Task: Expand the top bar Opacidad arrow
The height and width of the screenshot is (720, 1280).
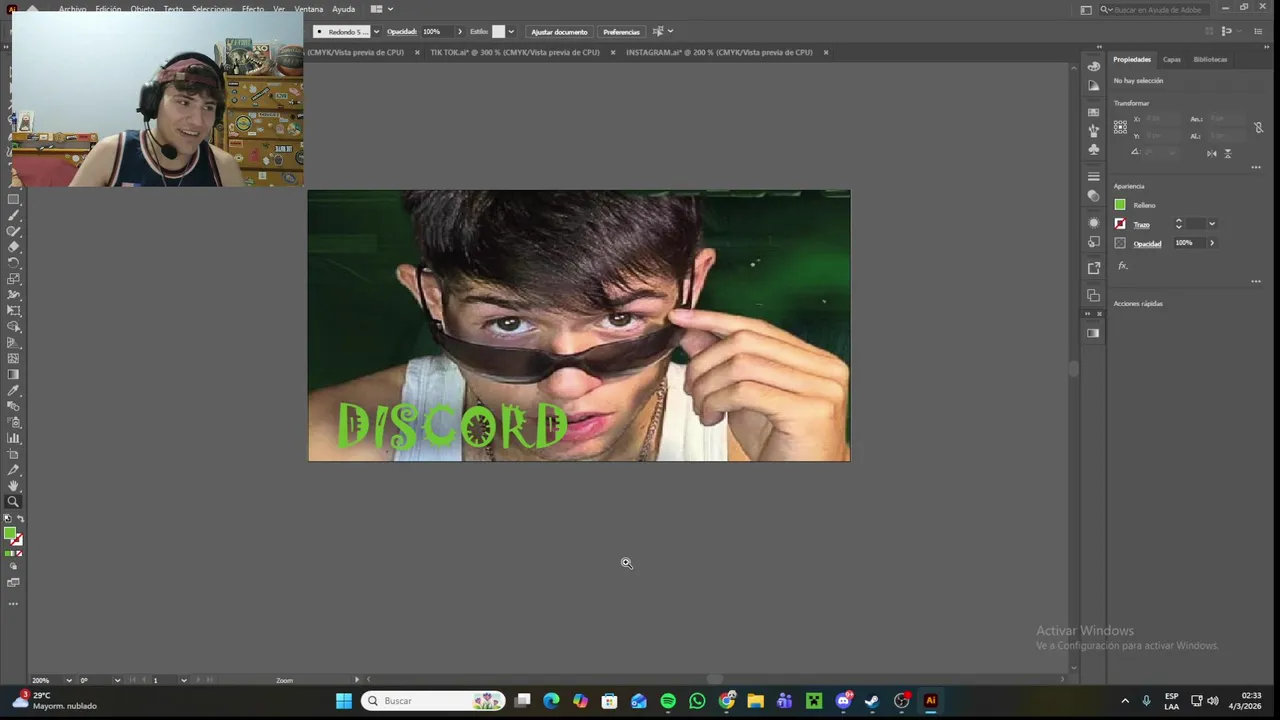Action: click(x=460, y=32)
